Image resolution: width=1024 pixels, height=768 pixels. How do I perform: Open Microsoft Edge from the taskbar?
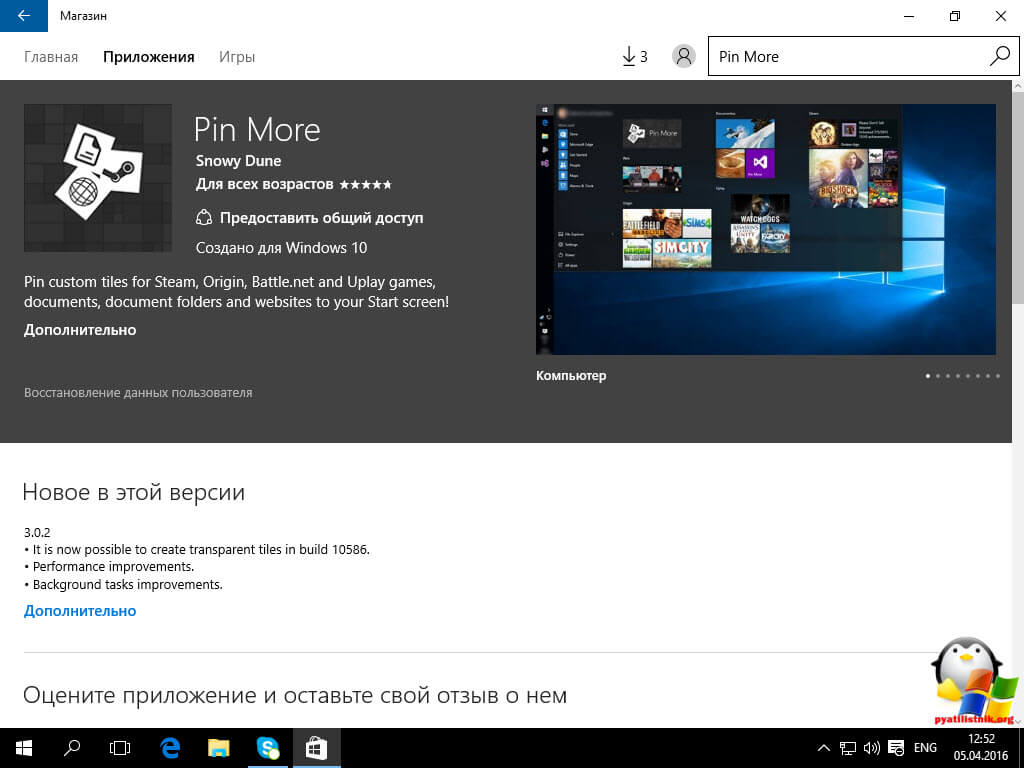pos(170,747)
